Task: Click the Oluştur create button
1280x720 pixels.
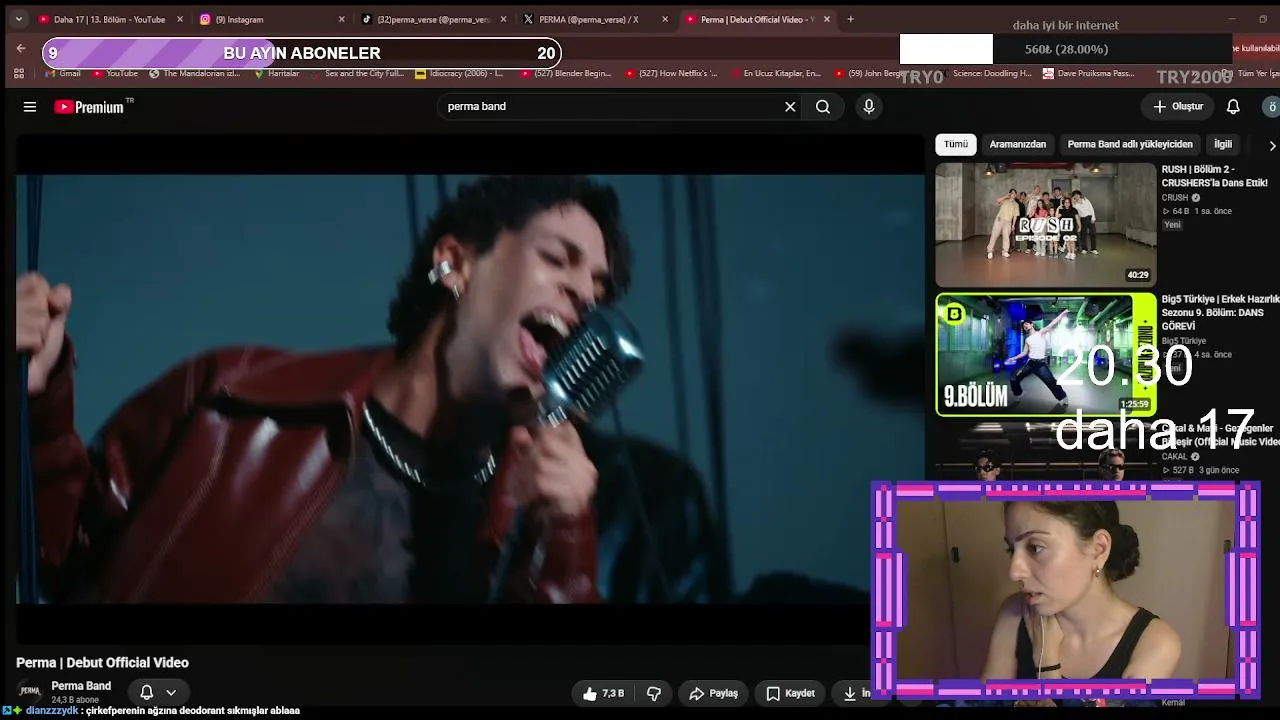Action: (x=1178, y=107)
